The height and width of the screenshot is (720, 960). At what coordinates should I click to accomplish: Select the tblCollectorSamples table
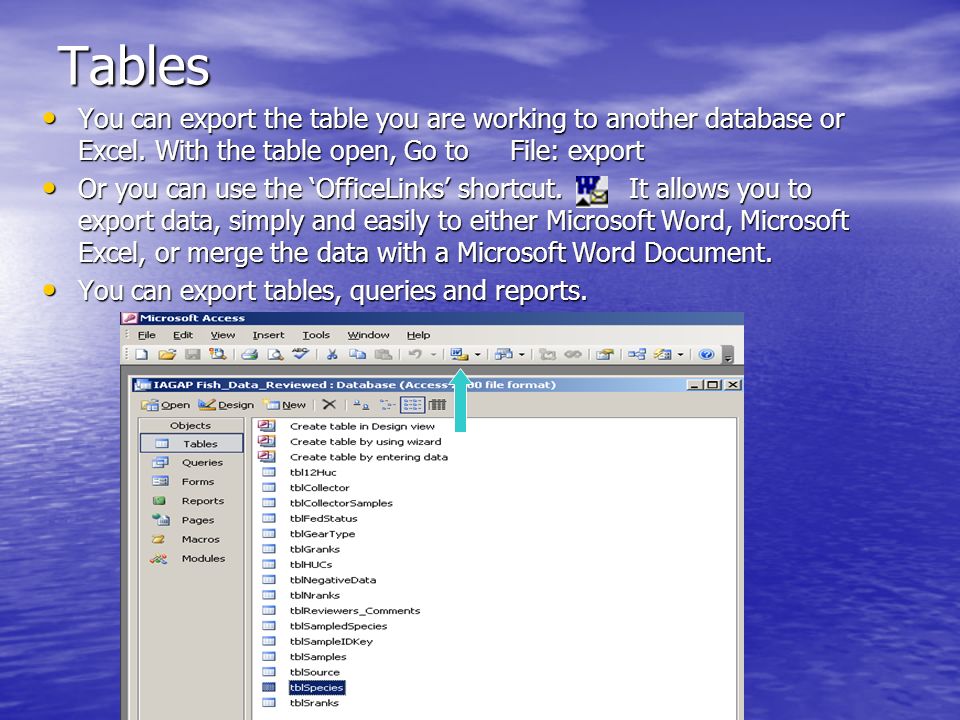point(341,503)
